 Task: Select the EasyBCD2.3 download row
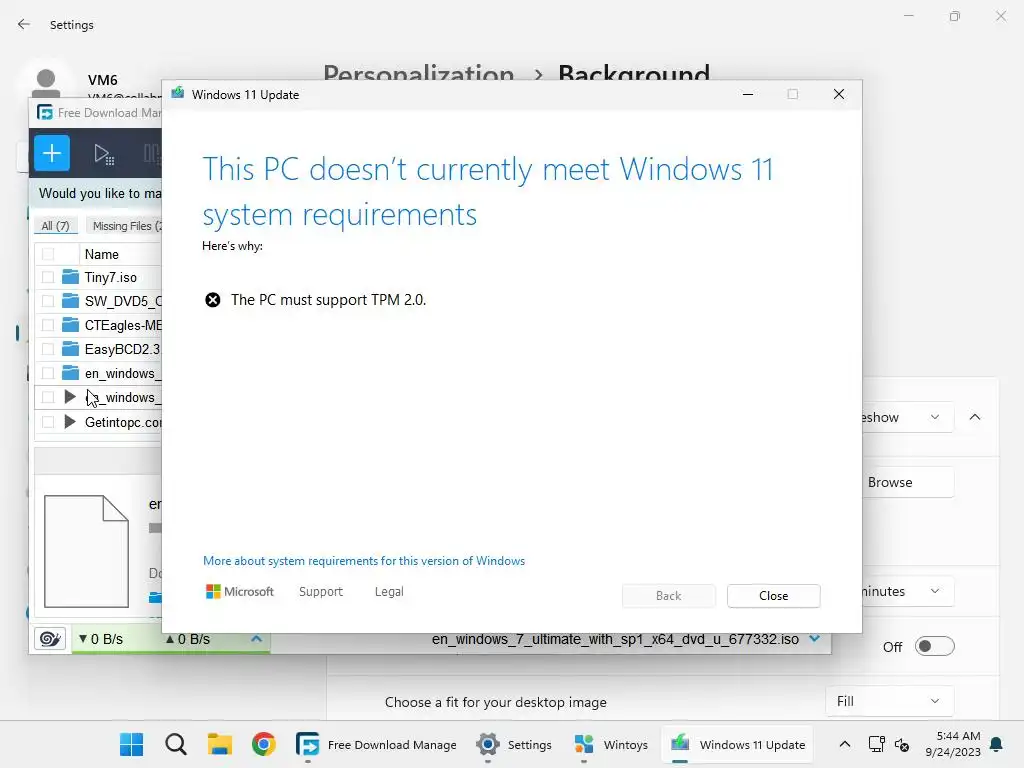tap(98, 349)
